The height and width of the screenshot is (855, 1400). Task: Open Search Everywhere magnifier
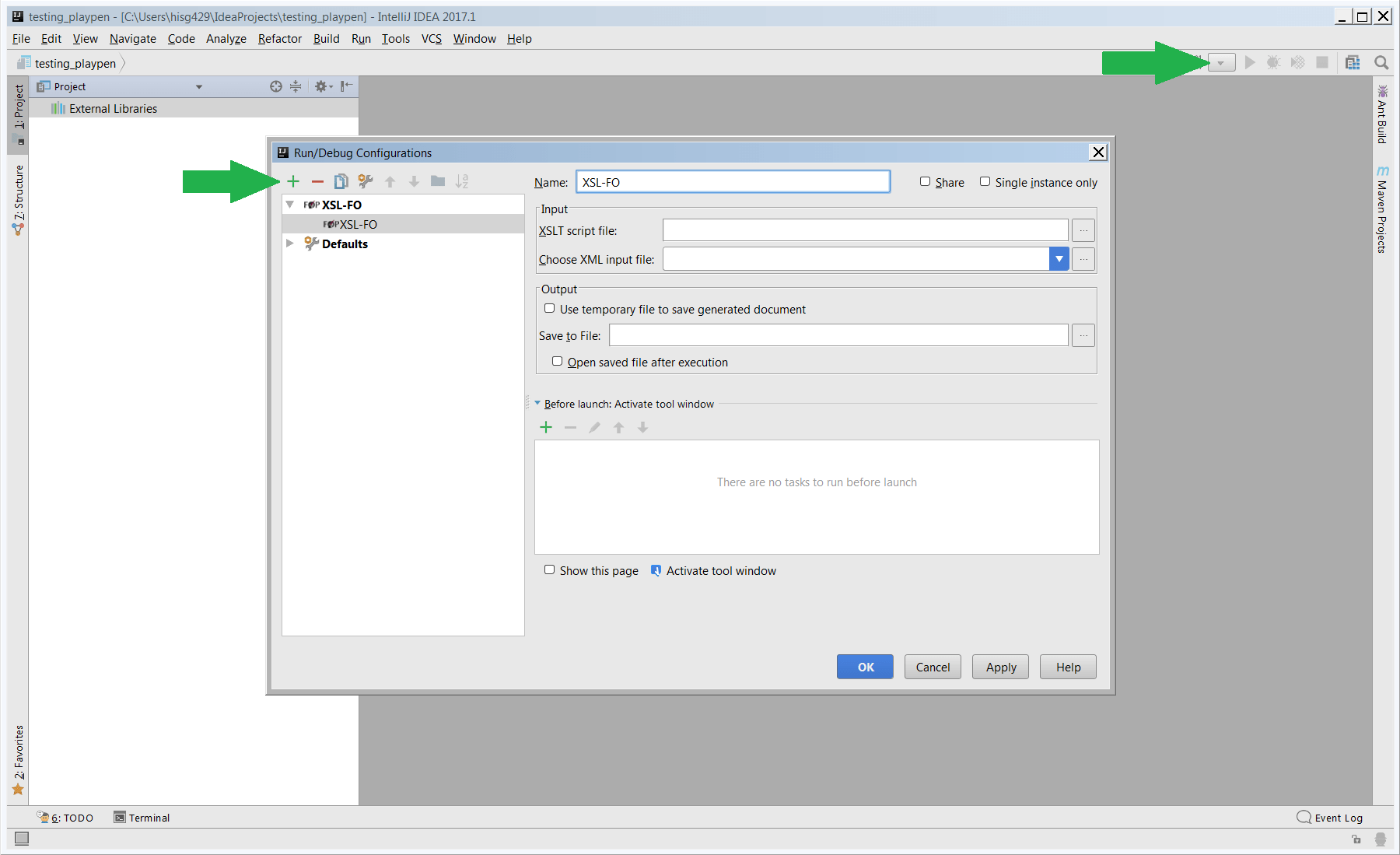(x=1381, y=62)
